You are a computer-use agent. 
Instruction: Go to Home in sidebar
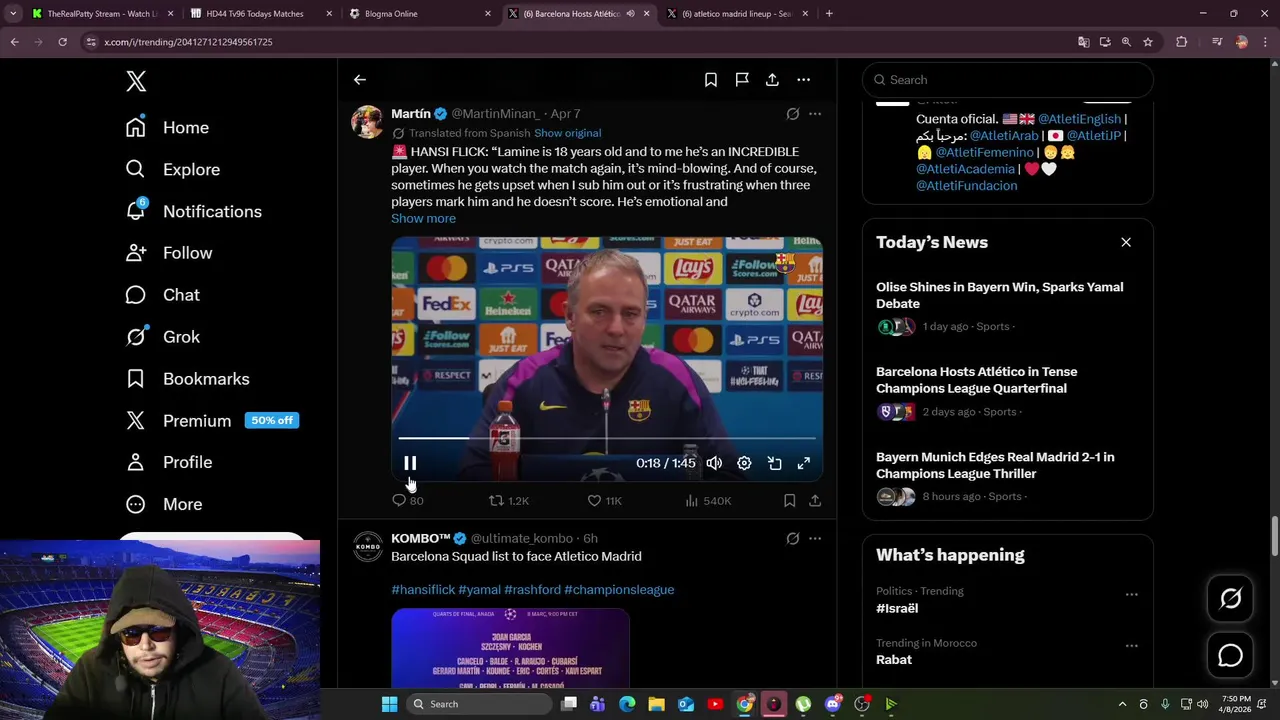click(x=167, y=128)
